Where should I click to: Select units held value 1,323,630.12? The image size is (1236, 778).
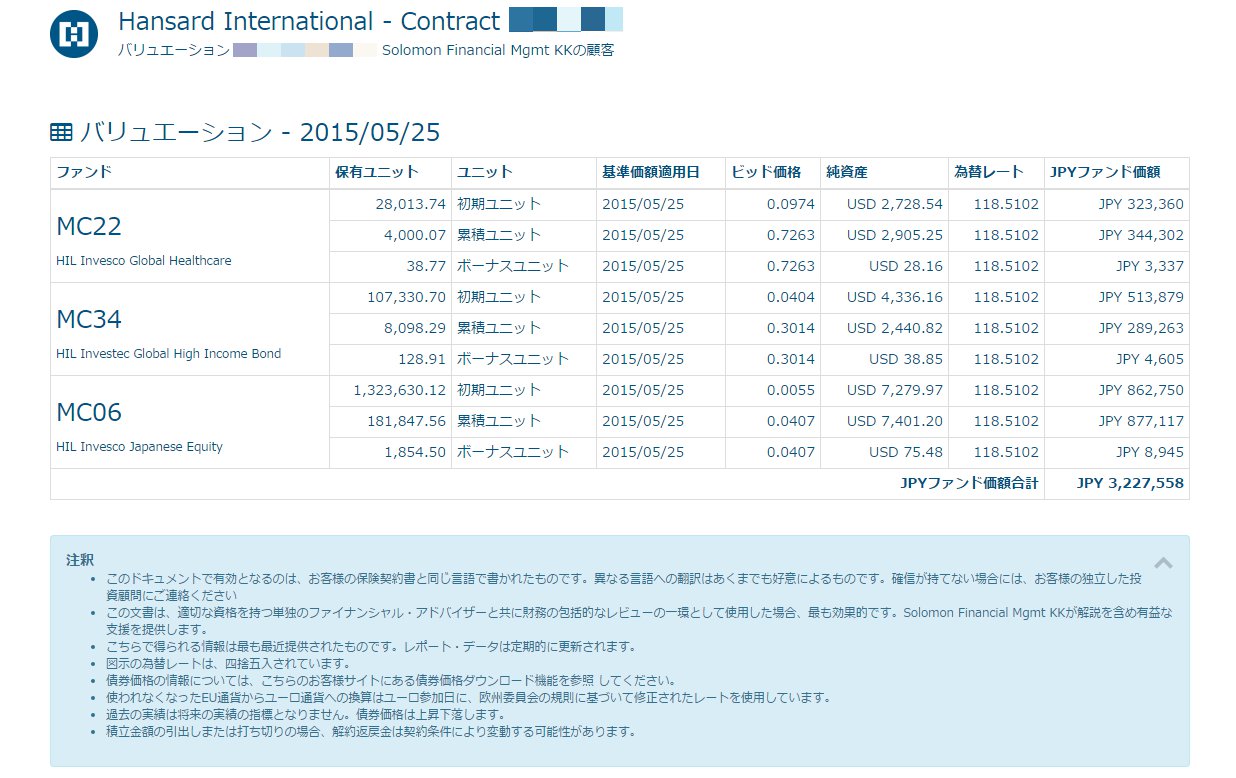[399, 390]
